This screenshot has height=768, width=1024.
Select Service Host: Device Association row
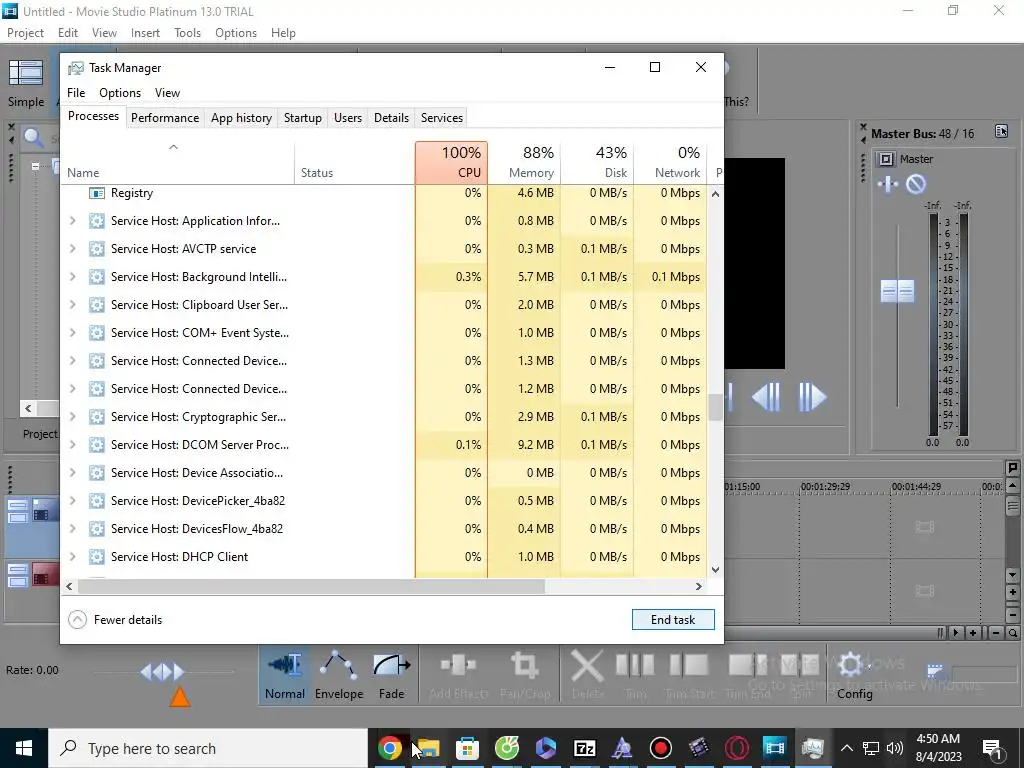pos(383,473)
